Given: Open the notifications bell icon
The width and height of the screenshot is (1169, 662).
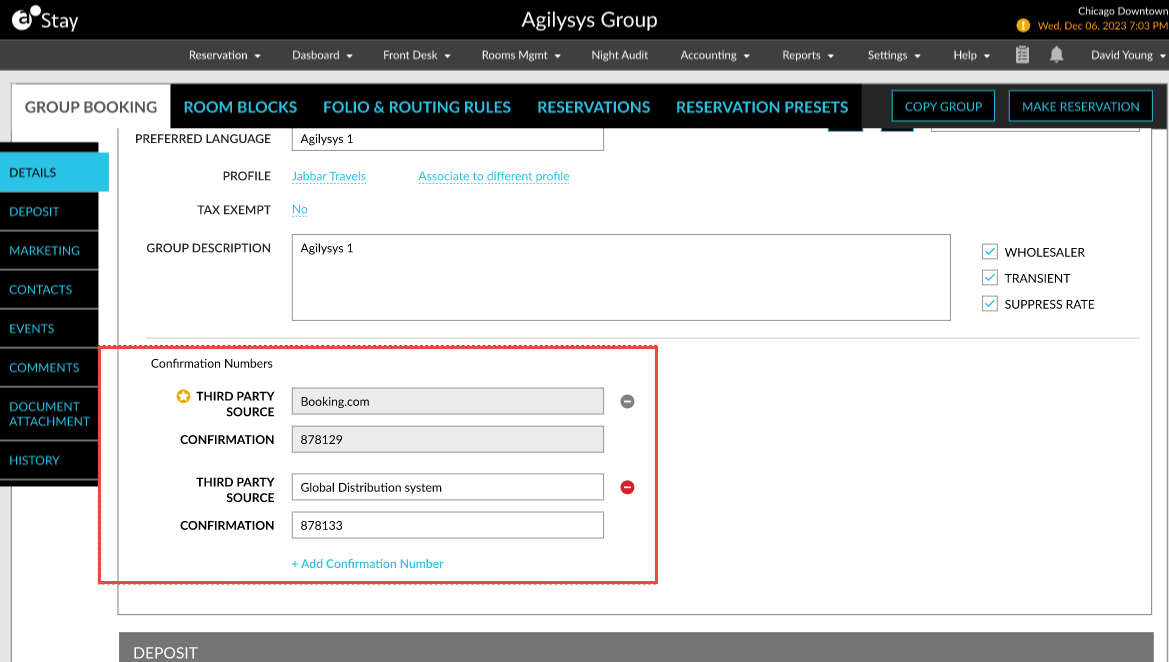Looking at the screenshot, I should coord(1056,54).
